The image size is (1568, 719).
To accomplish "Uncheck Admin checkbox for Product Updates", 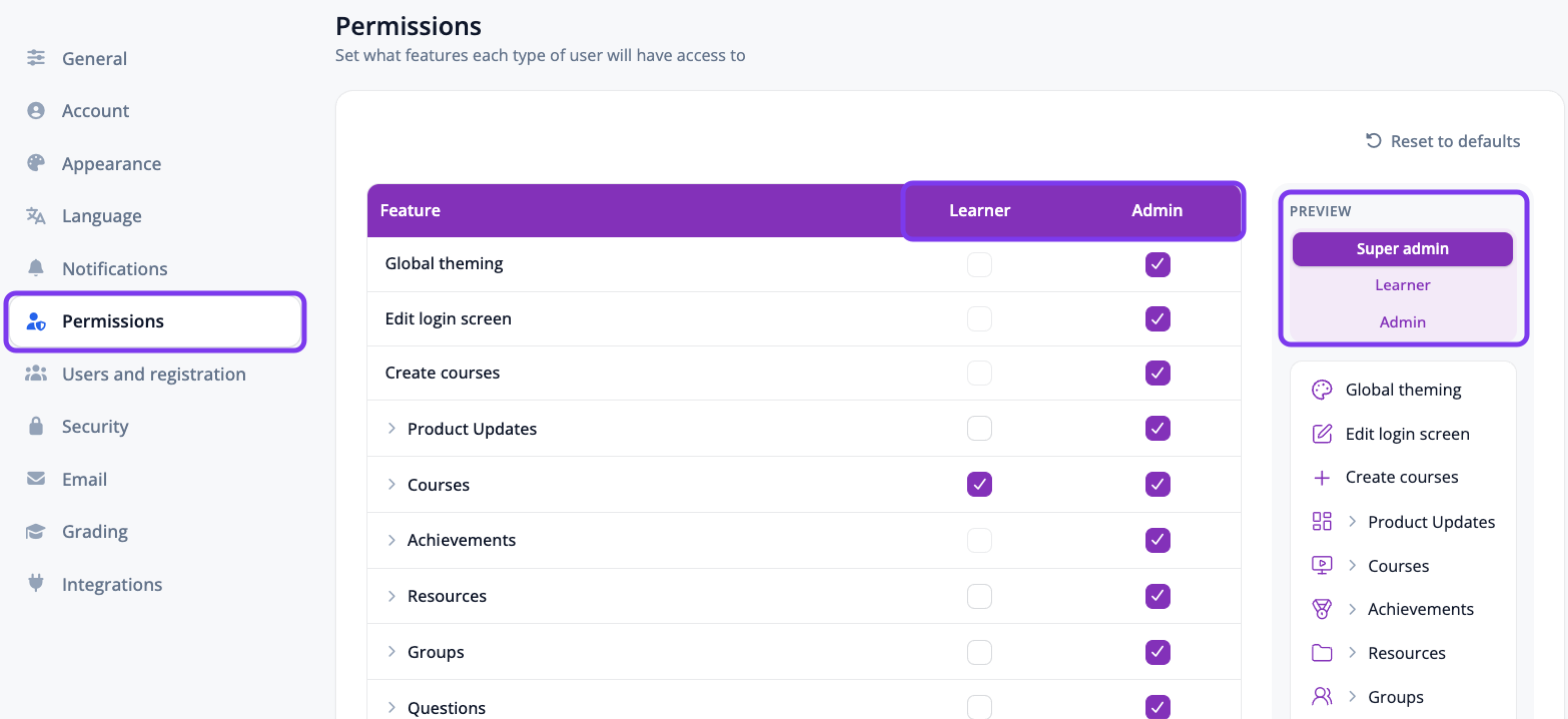I will [x=1158, y=428].
